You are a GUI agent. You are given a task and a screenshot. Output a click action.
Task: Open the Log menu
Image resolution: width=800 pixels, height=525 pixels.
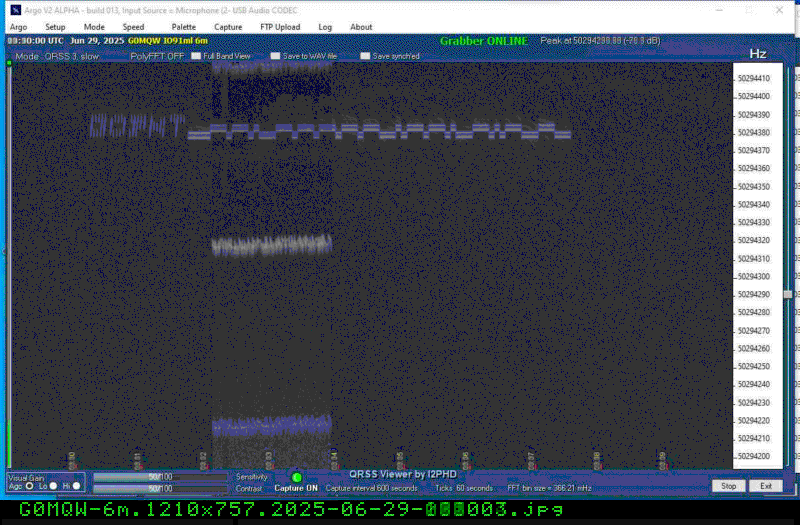click(x=325, y=27)
